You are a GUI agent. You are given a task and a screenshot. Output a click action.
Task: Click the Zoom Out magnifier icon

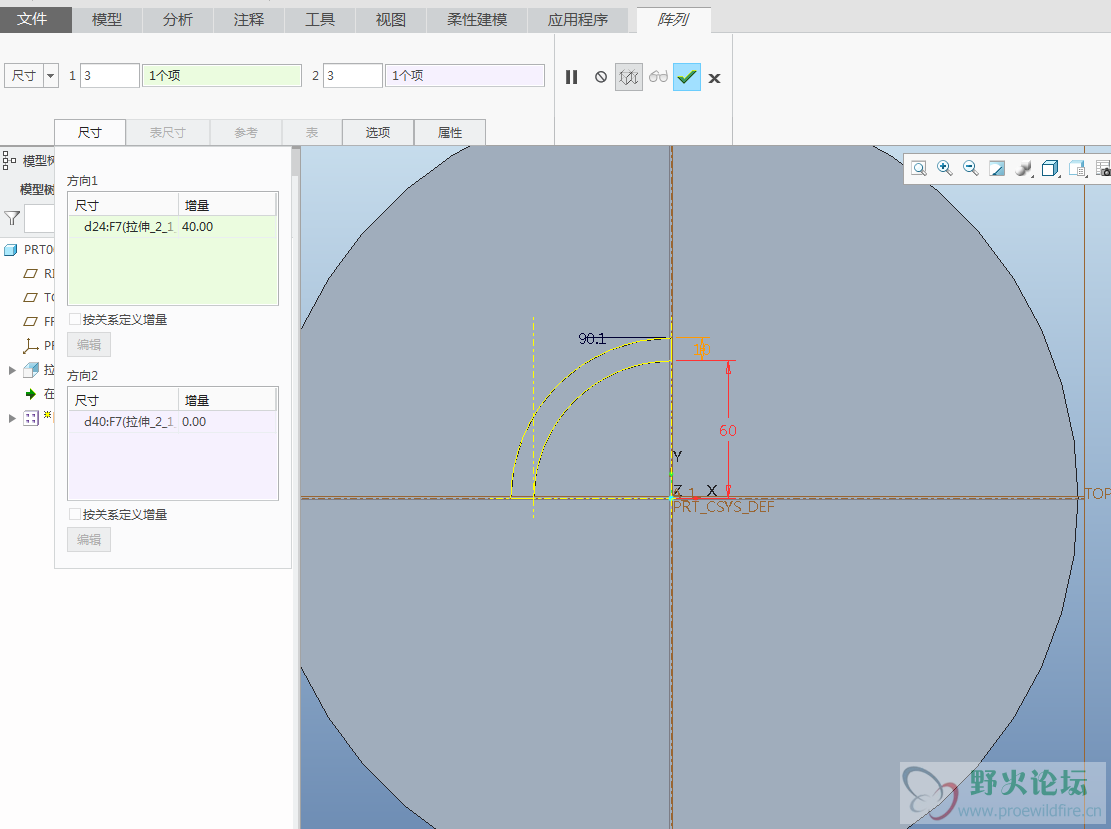[971, 168]
